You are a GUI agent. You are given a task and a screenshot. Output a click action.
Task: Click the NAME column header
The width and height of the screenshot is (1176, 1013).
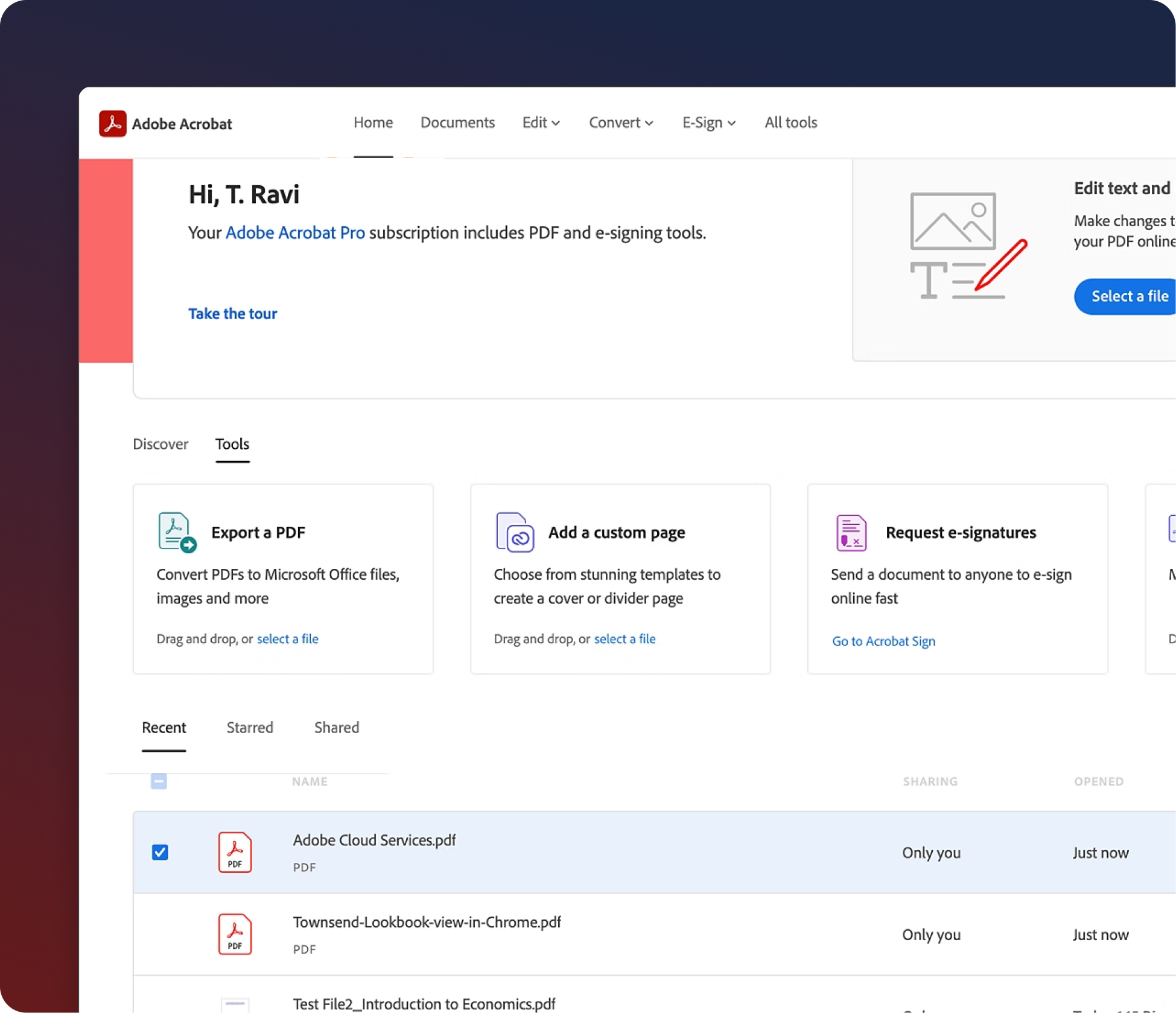pyautogui.click(x=310, y=781)
